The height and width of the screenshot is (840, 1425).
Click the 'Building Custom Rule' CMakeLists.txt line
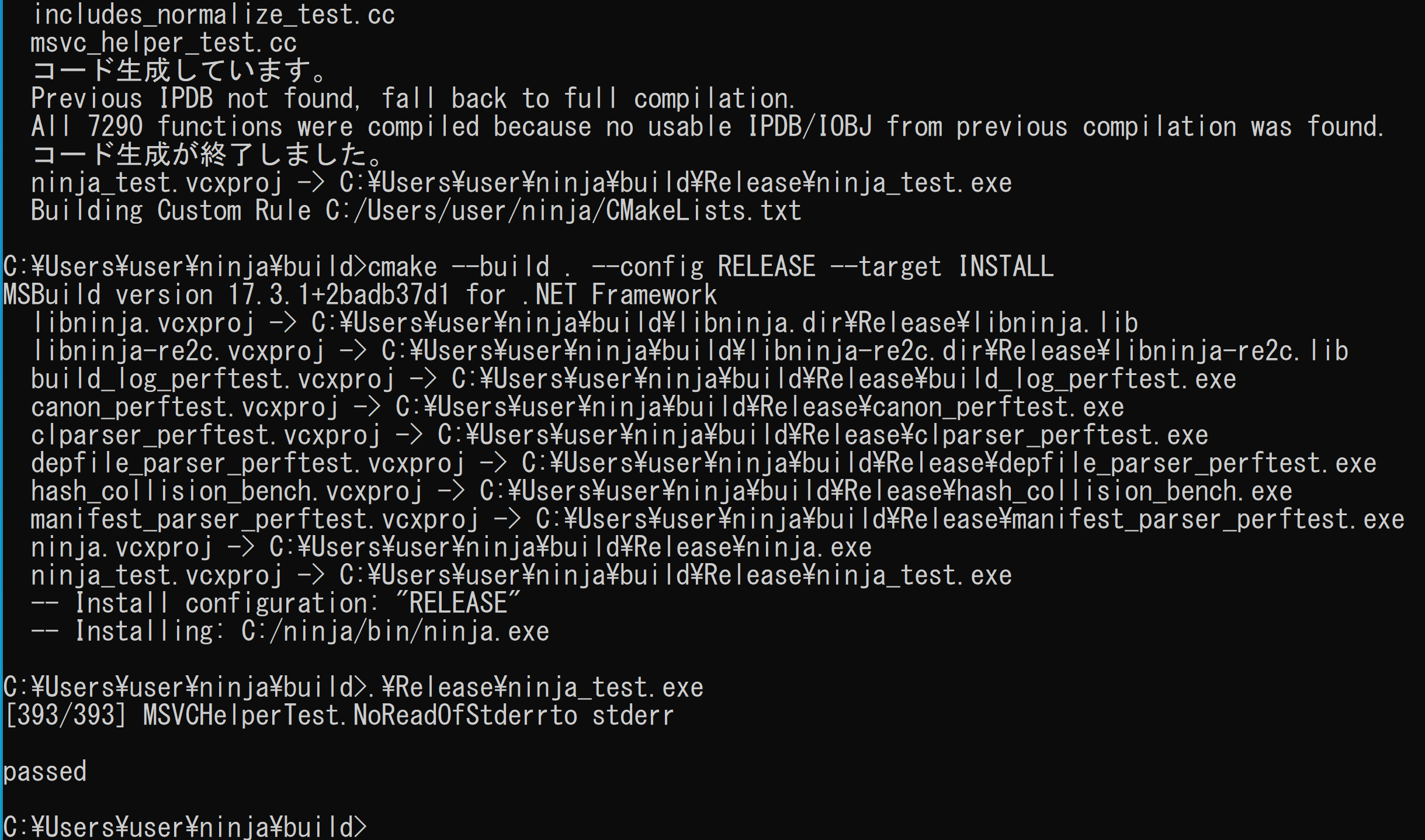click(x=416, y=211)
